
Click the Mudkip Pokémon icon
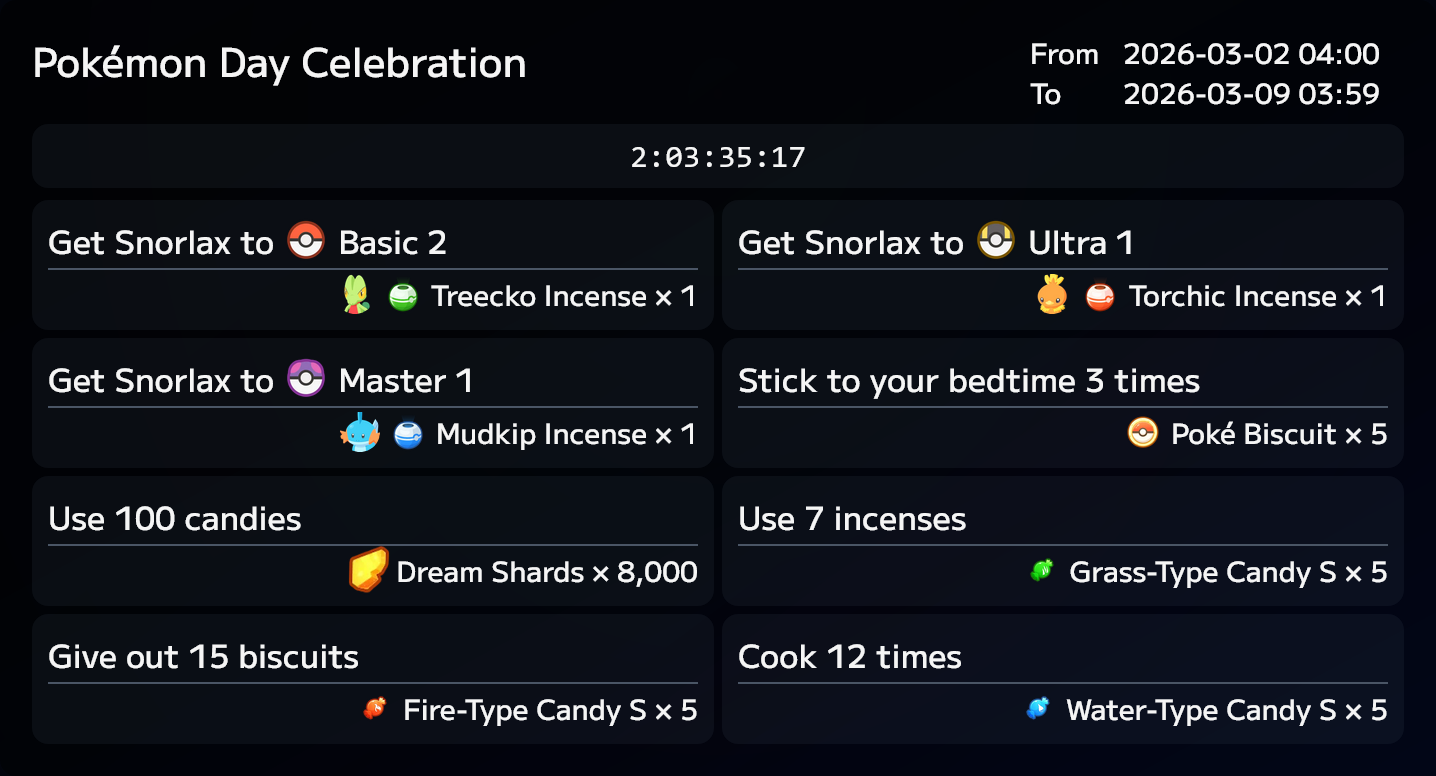pos(360,434)
